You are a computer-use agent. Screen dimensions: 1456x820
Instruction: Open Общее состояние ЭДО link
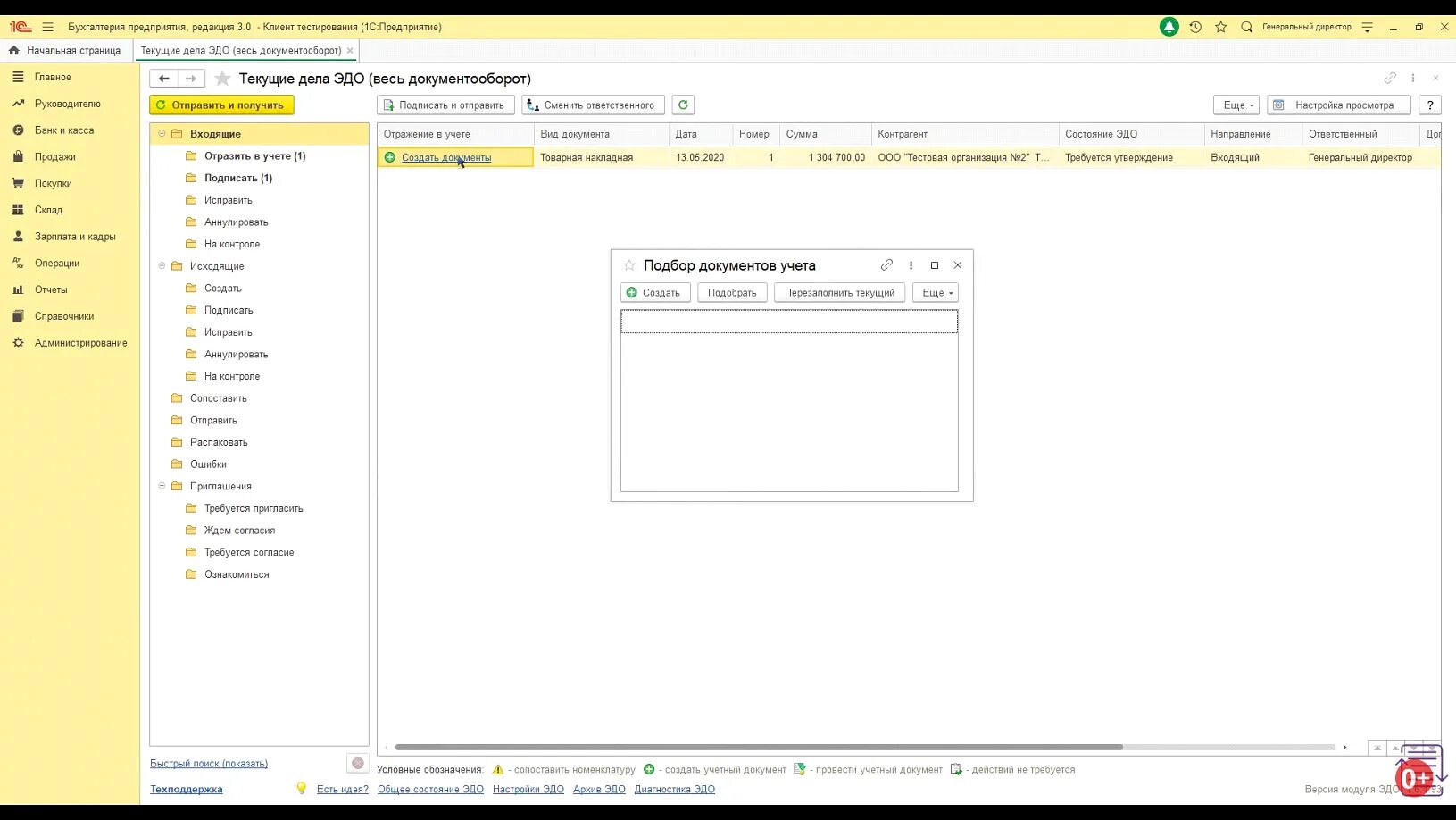pyautogui.click(x=430, y=790)
